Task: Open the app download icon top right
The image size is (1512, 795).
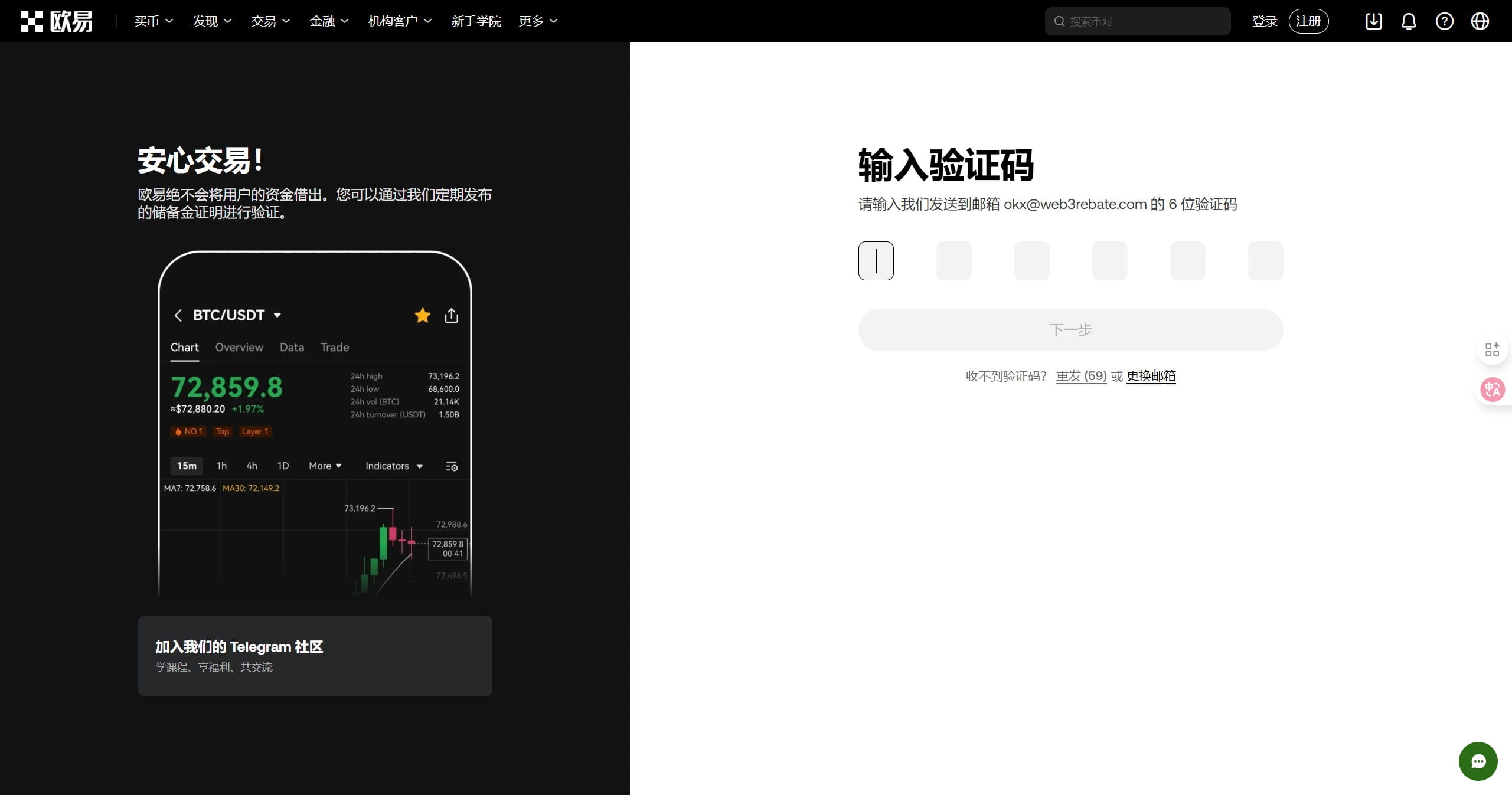Action: click(x=1373, y=21)
